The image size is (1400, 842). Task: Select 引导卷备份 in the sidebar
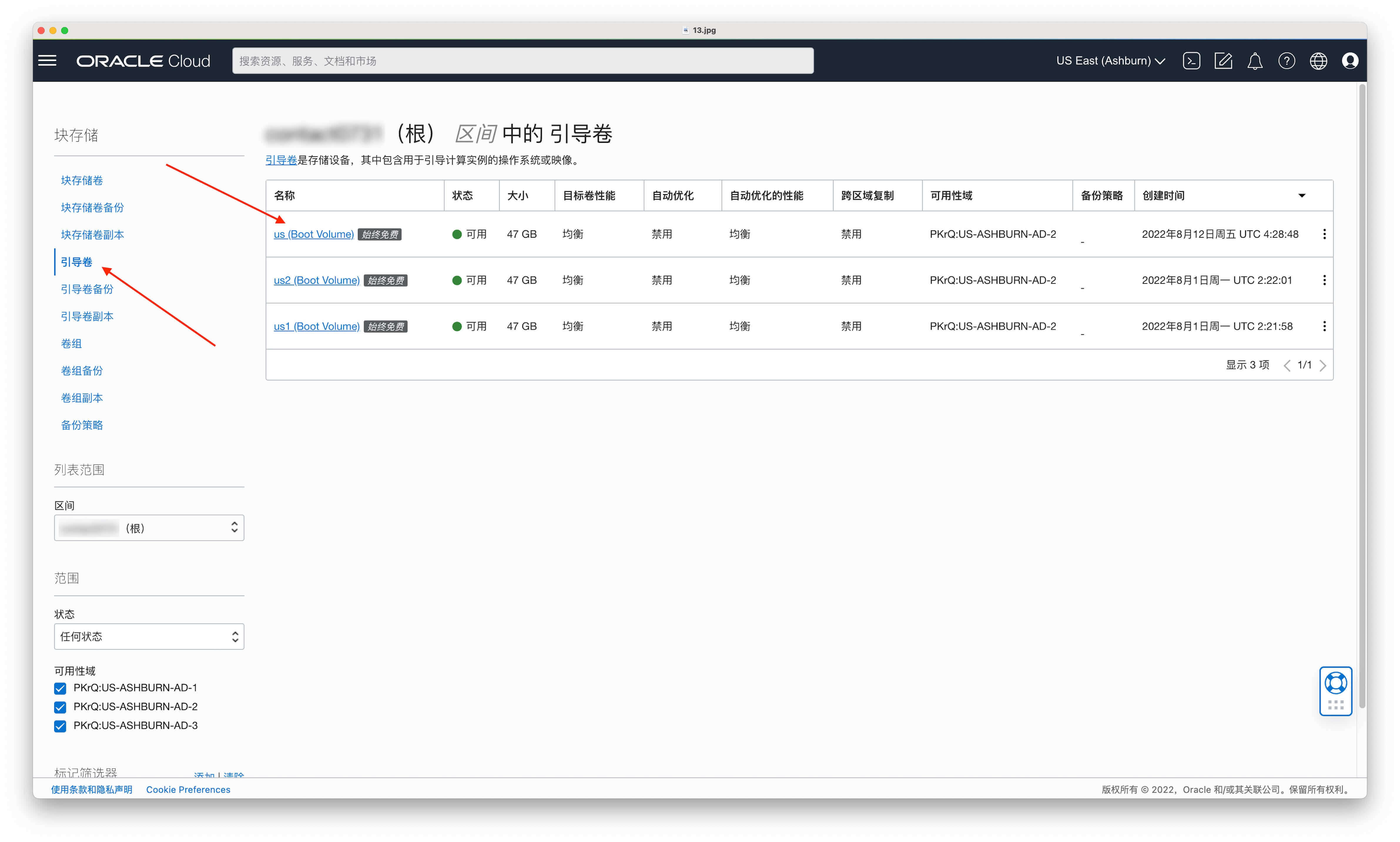87,289
